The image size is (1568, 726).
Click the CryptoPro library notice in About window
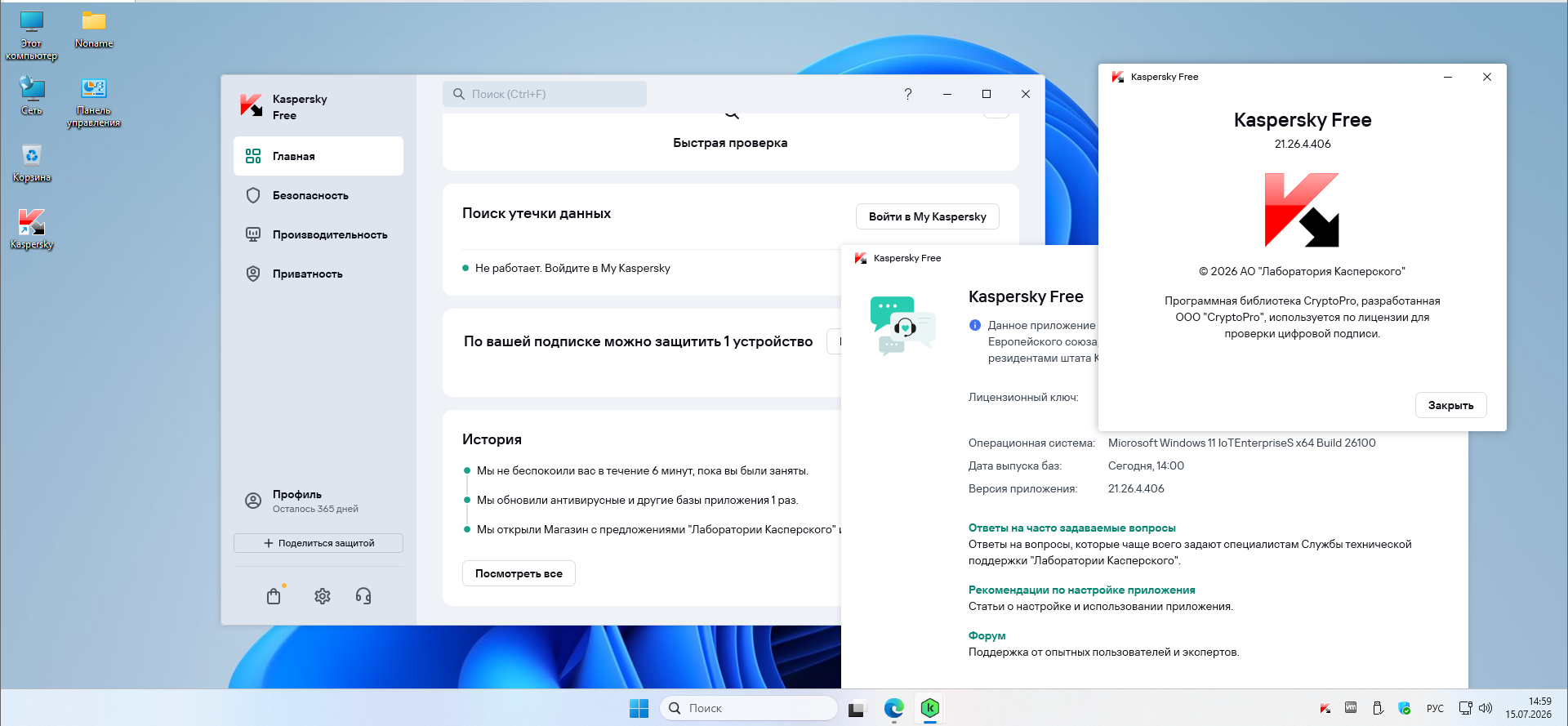click(x=1302, y=317)
